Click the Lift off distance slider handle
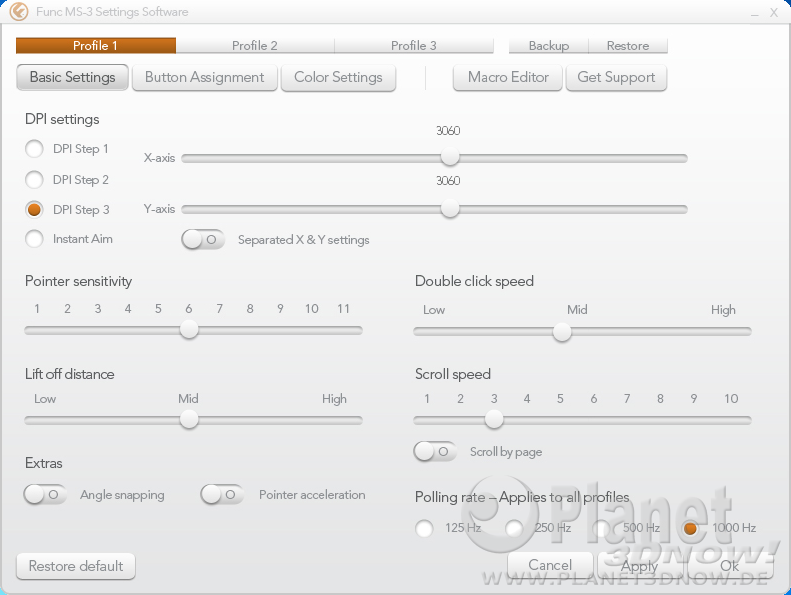This screenshot has width=791, height=595. tap(189, 419)
